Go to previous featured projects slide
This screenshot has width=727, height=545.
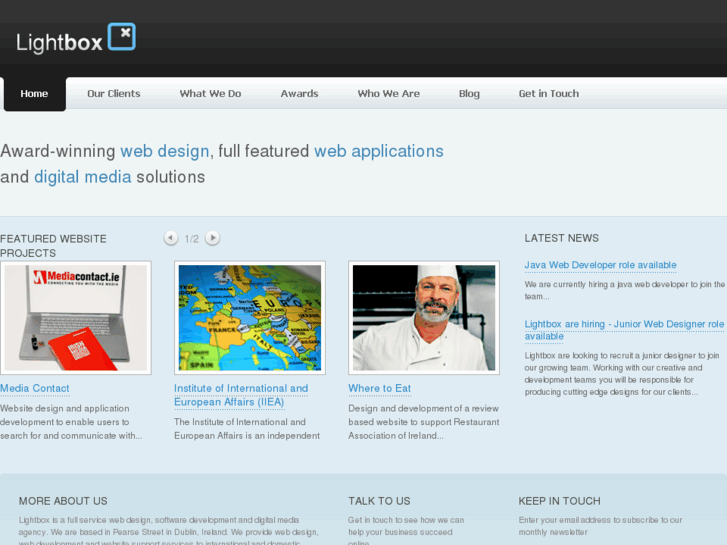coord(171,238)
